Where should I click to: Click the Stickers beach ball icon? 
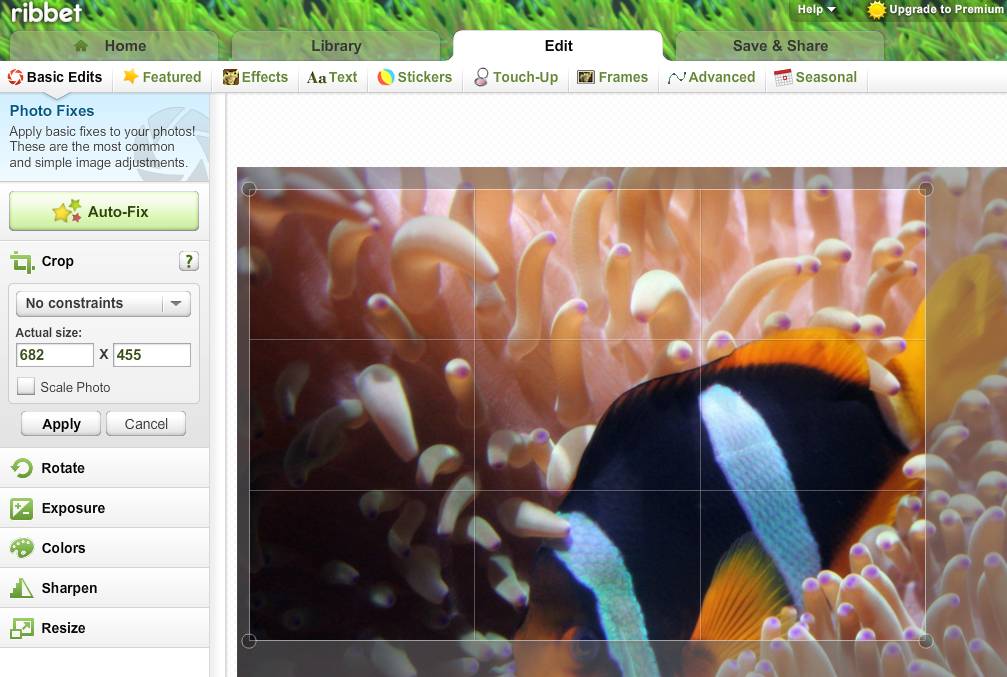click(x=385, y=77)
